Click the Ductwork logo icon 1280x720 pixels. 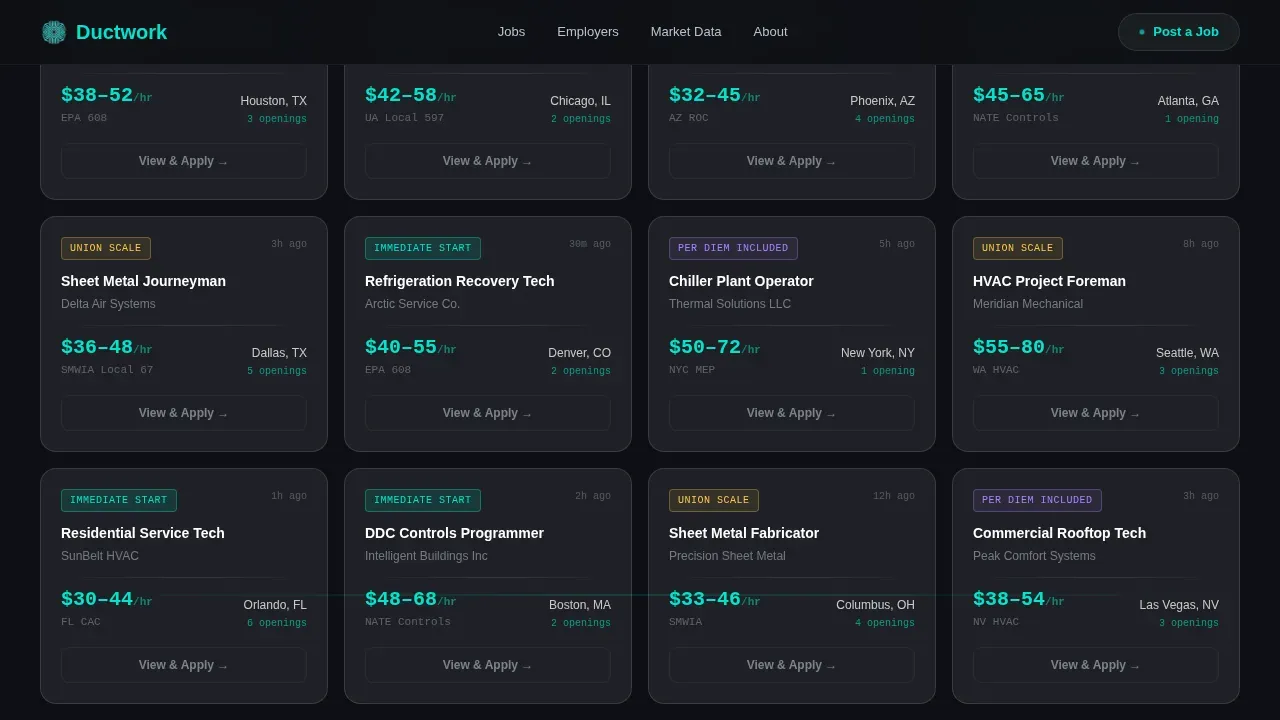click(54, 32)
